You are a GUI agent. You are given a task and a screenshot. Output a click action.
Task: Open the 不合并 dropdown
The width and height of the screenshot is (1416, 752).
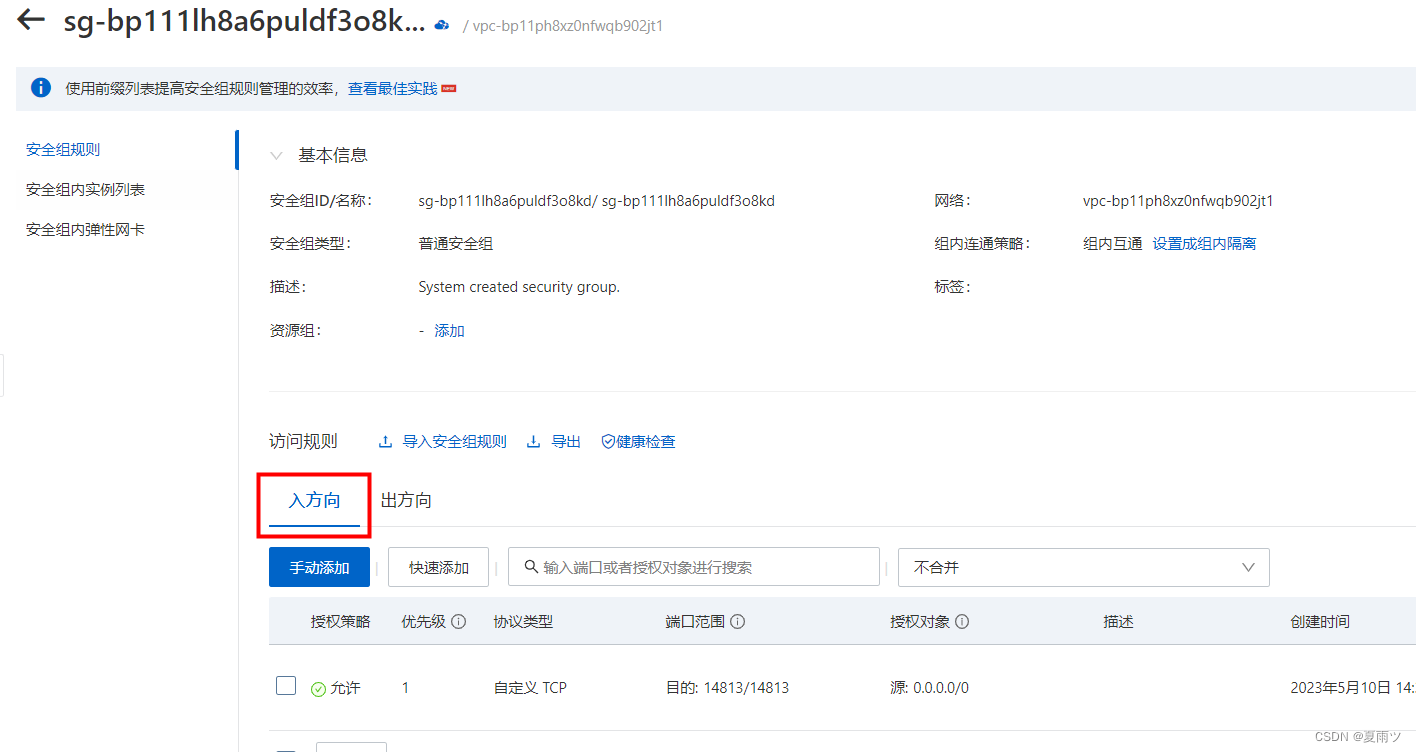1084,567
